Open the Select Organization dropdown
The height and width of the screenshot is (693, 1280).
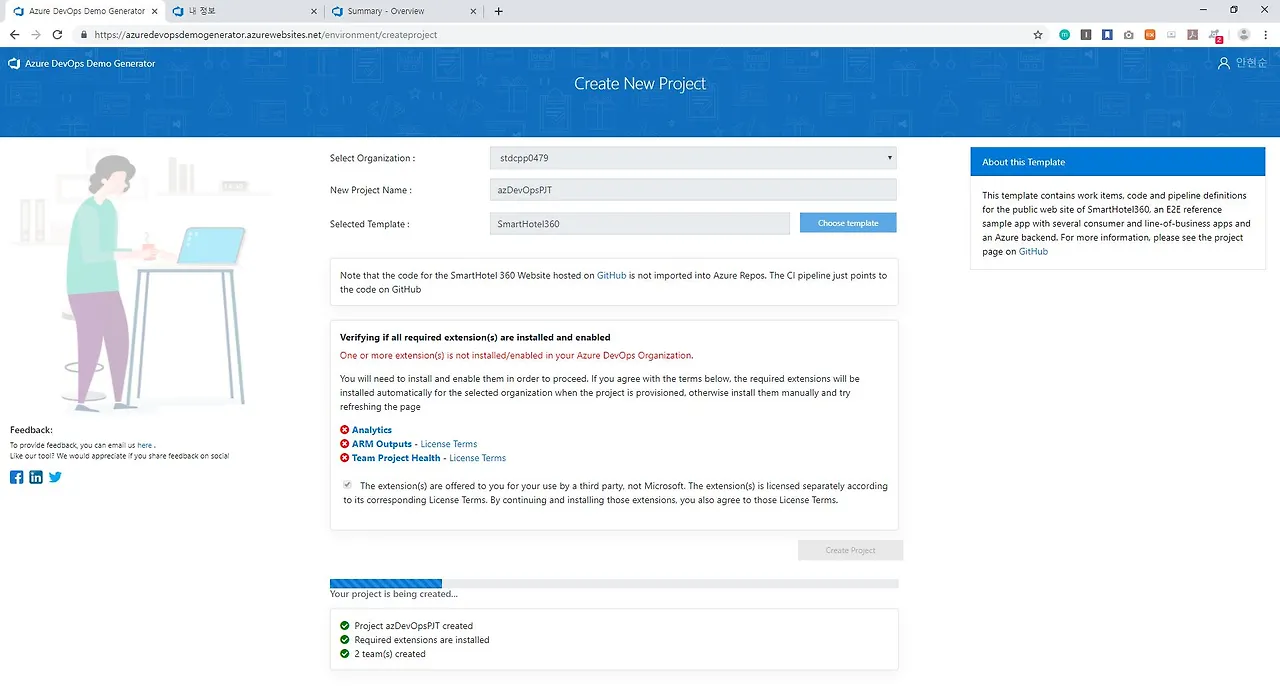pos(693,158)
